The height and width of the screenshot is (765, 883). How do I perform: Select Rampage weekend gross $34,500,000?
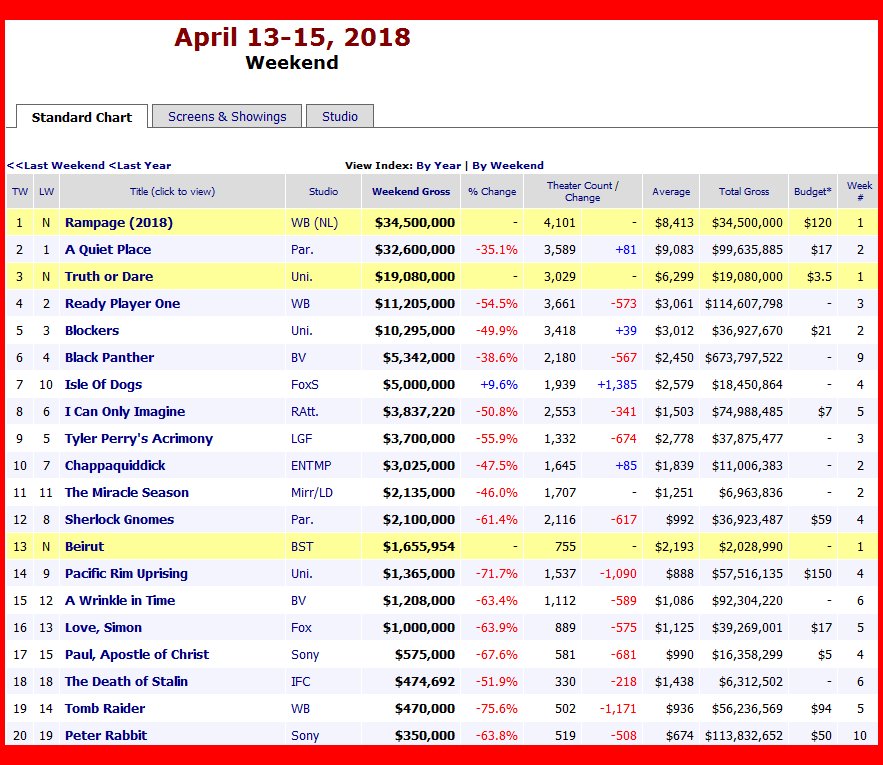(x=415, y=223)
